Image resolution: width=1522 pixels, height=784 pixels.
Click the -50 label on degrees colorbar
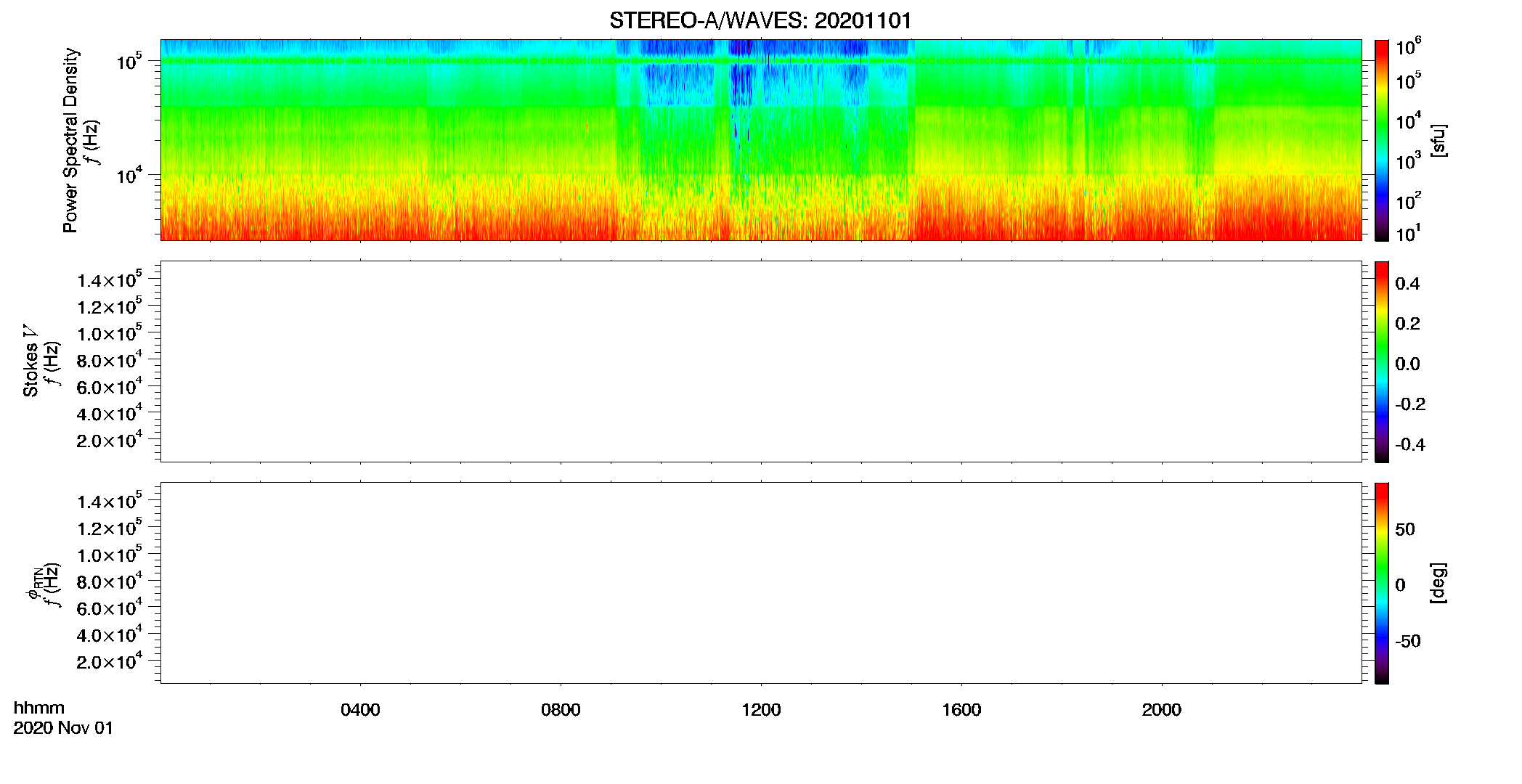(x=1407, y=642)
